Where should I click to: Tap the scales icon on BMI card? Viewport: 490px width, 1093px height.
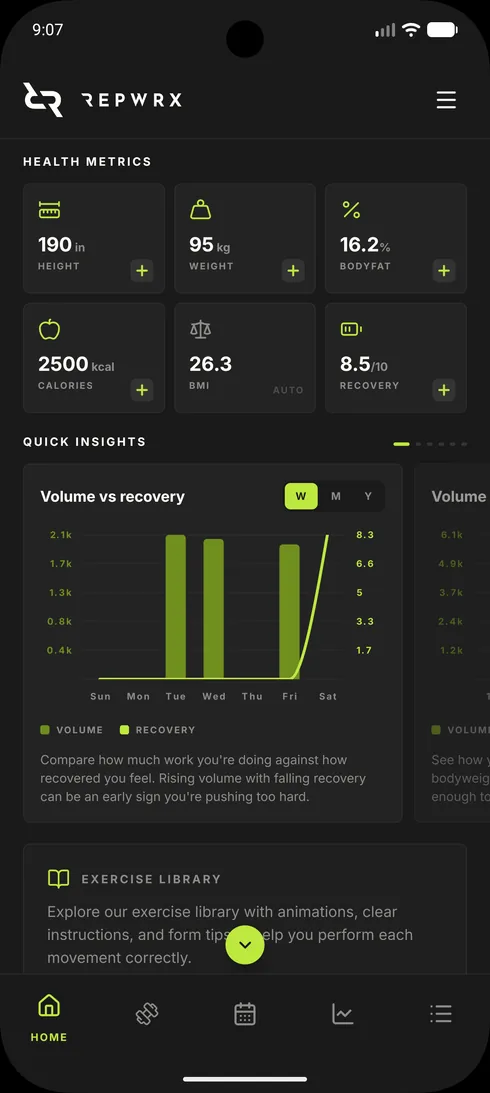coord(201,329)
